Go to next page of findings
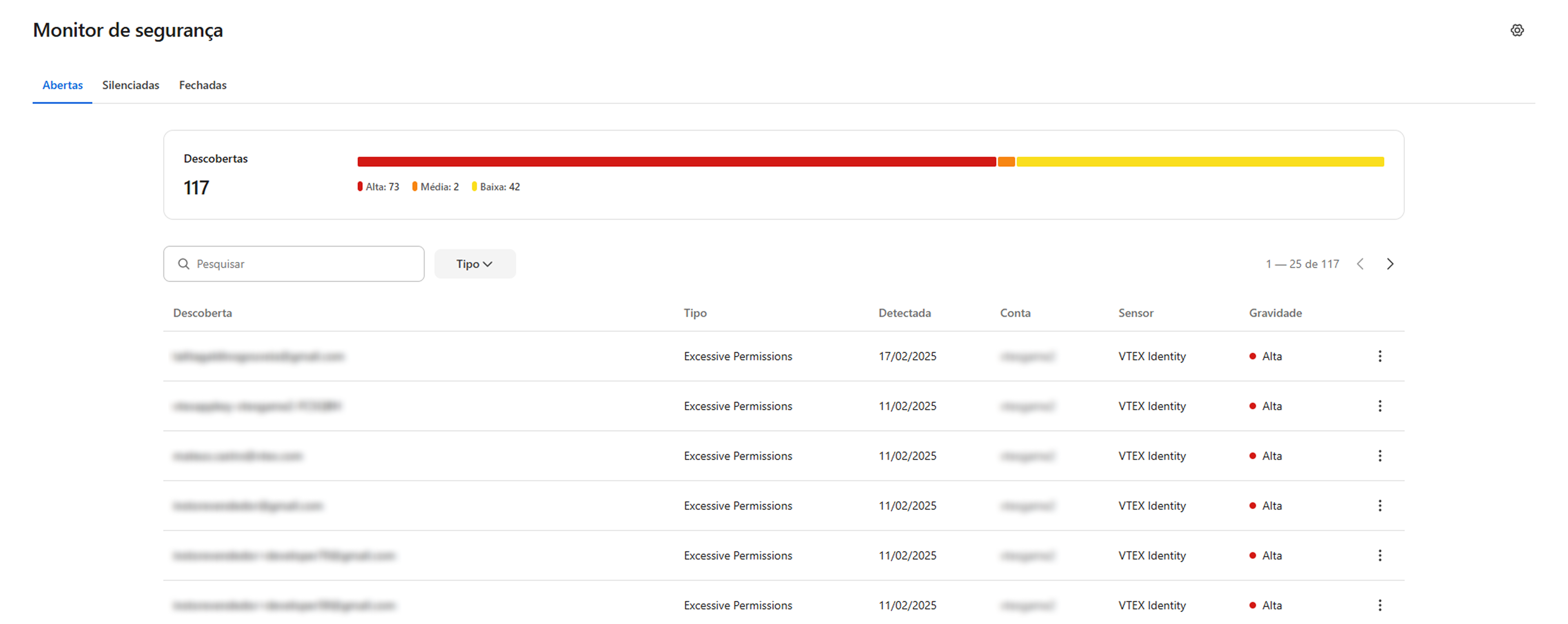The width and height of the screenshot is (1568, 624). 1390,263
